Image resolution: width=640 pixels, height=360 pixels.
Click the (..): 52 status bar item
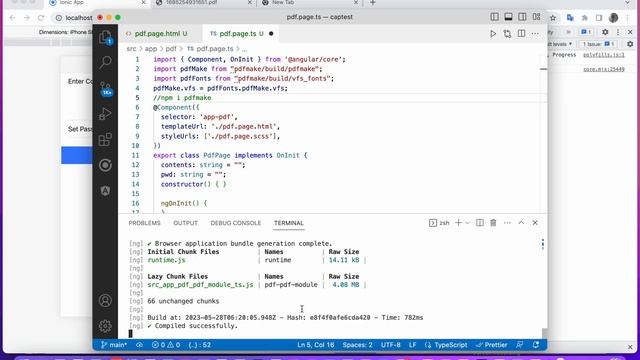[200, 345]
